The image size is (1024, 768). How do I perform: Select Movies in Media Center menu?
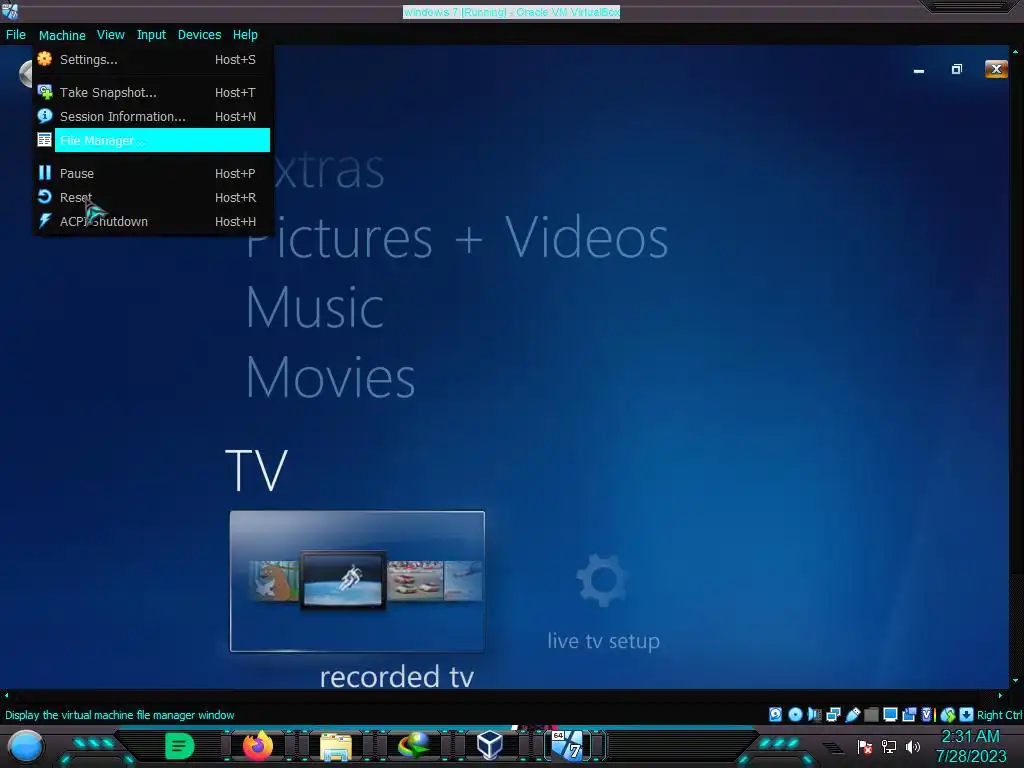coord(330,377)
